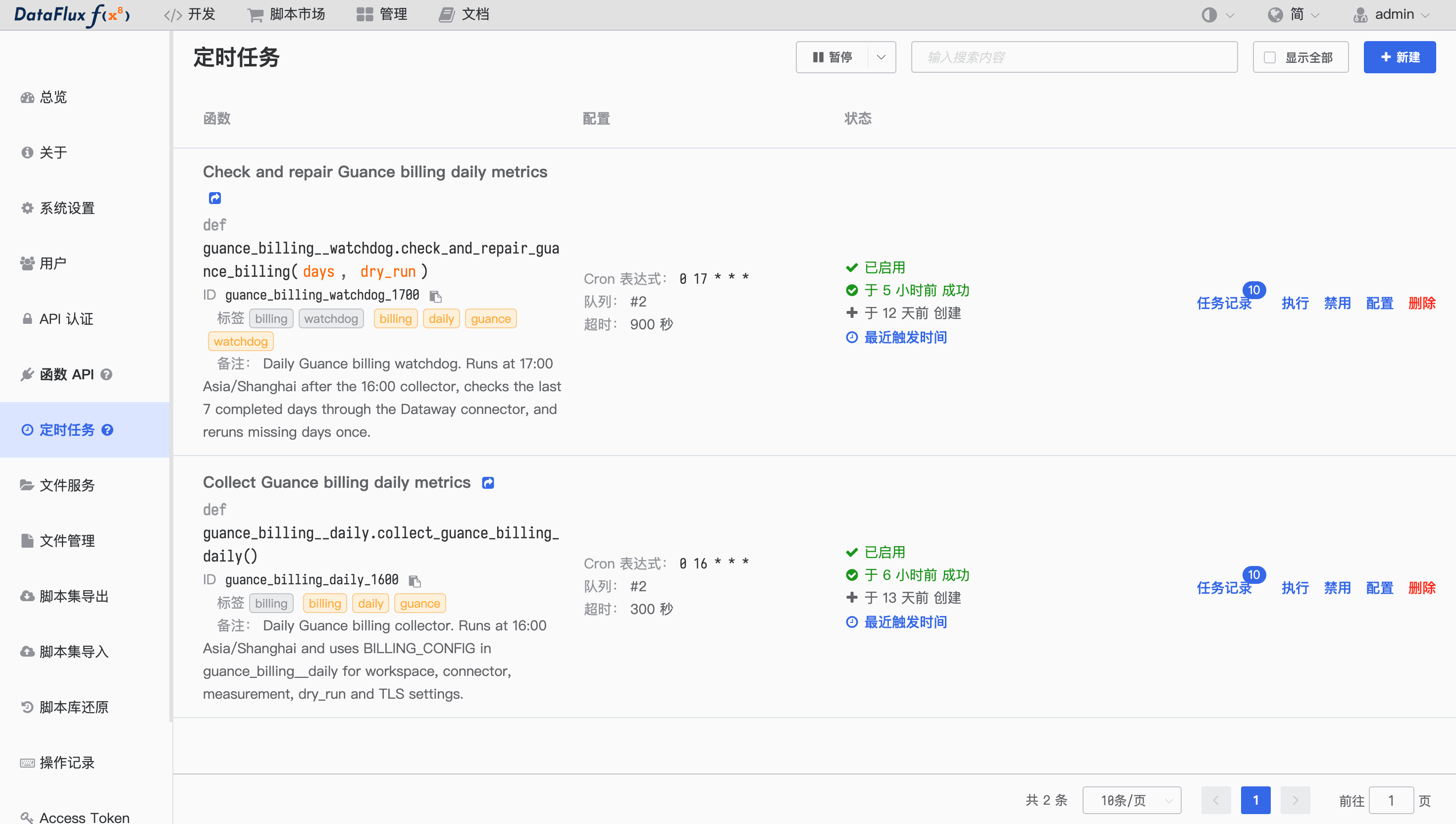This screenshot has width=1456, height=824.
Task: Click the 总览 dashboard icon
Action: pyautogui.click(x=27, y=98)
